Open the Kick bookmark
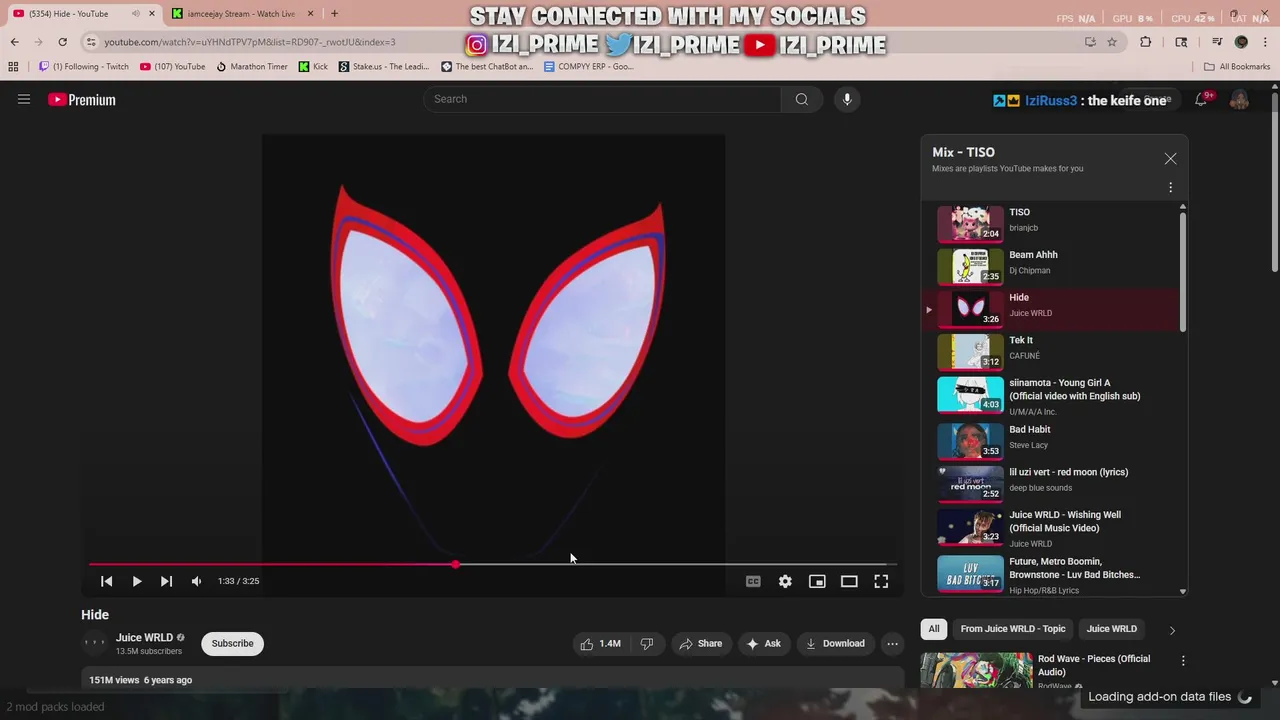 tap(314, 67)
